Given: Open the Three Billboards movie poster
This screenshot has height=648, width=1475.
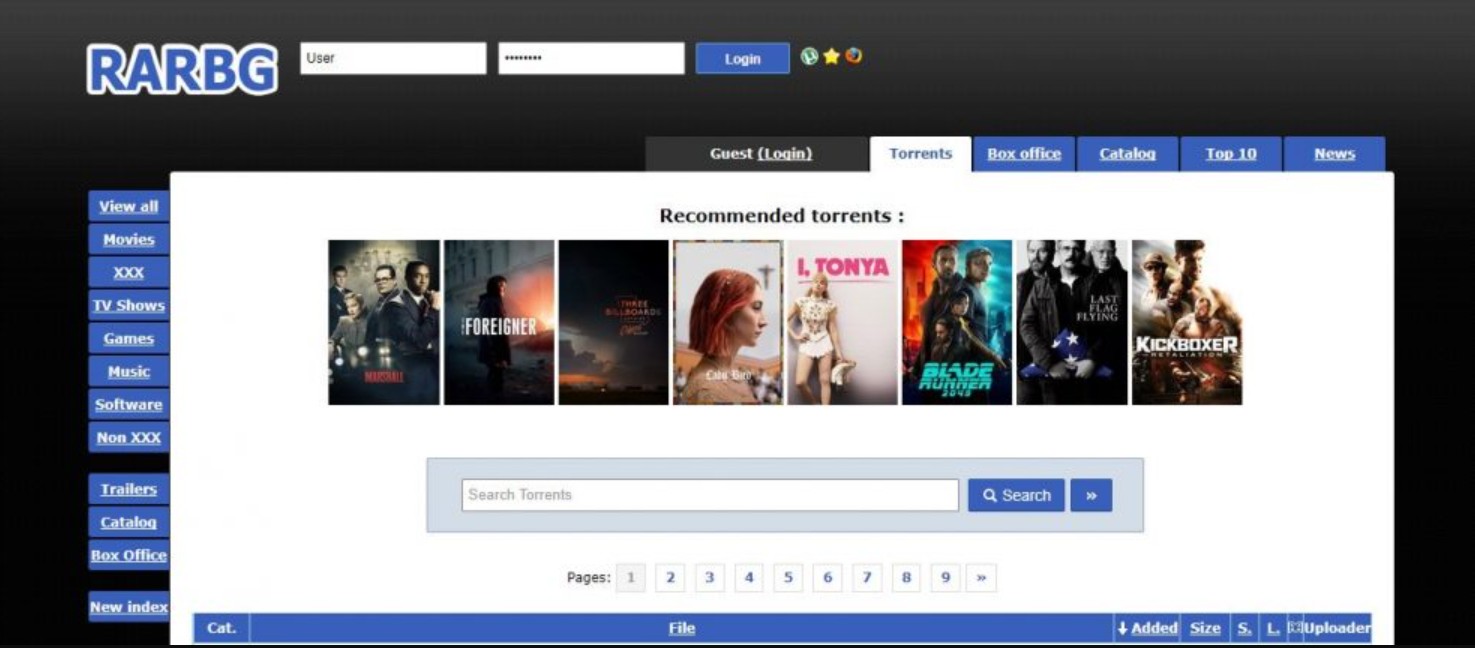Looking at the screenshot, I should pyautogui.click(x=613, y=322).
